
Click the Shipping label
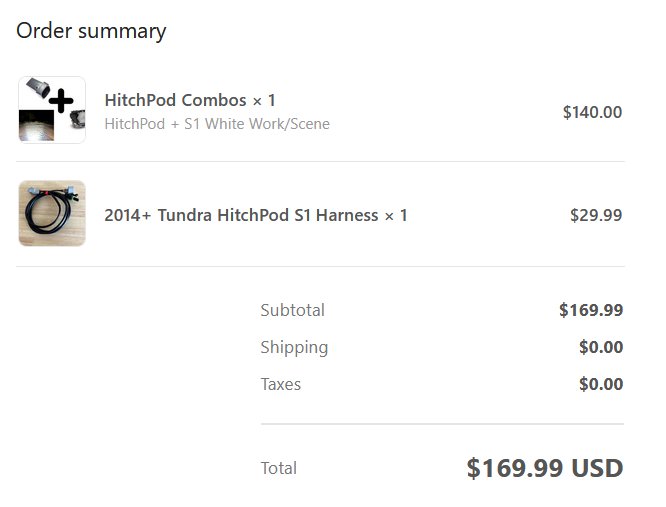click(294, 347)
